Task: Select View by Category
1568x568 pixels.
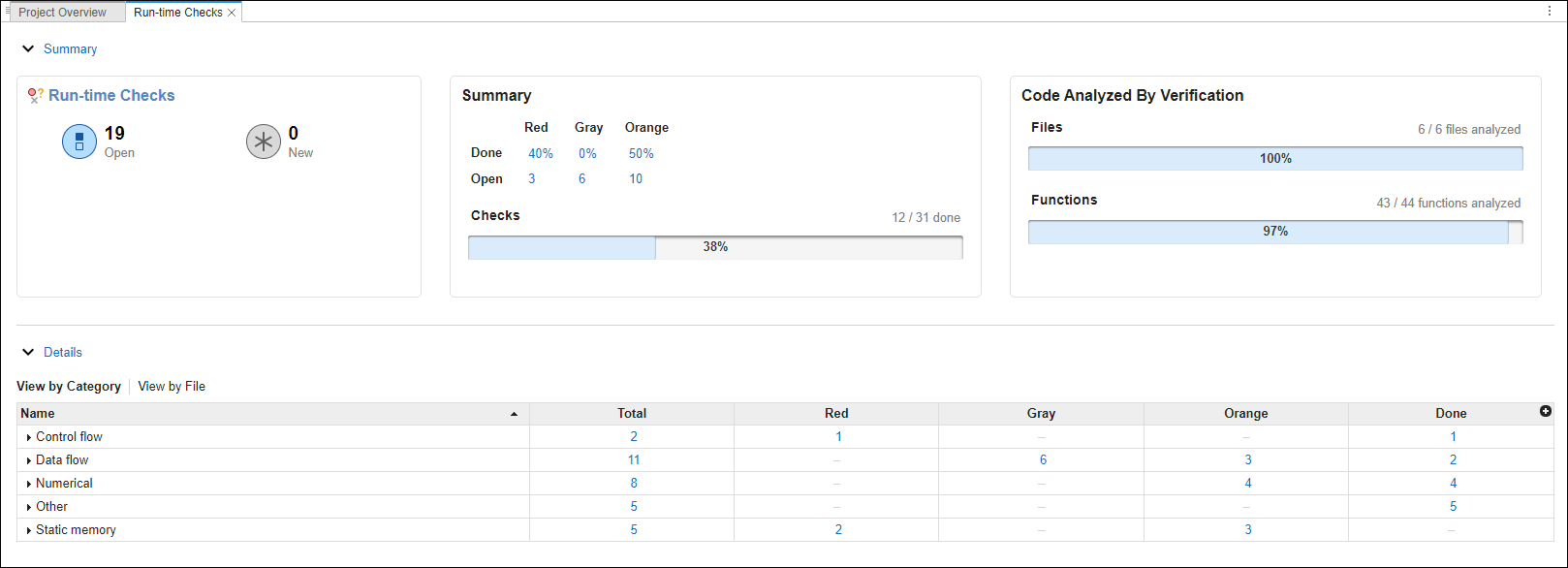Action: pos(69,386)
